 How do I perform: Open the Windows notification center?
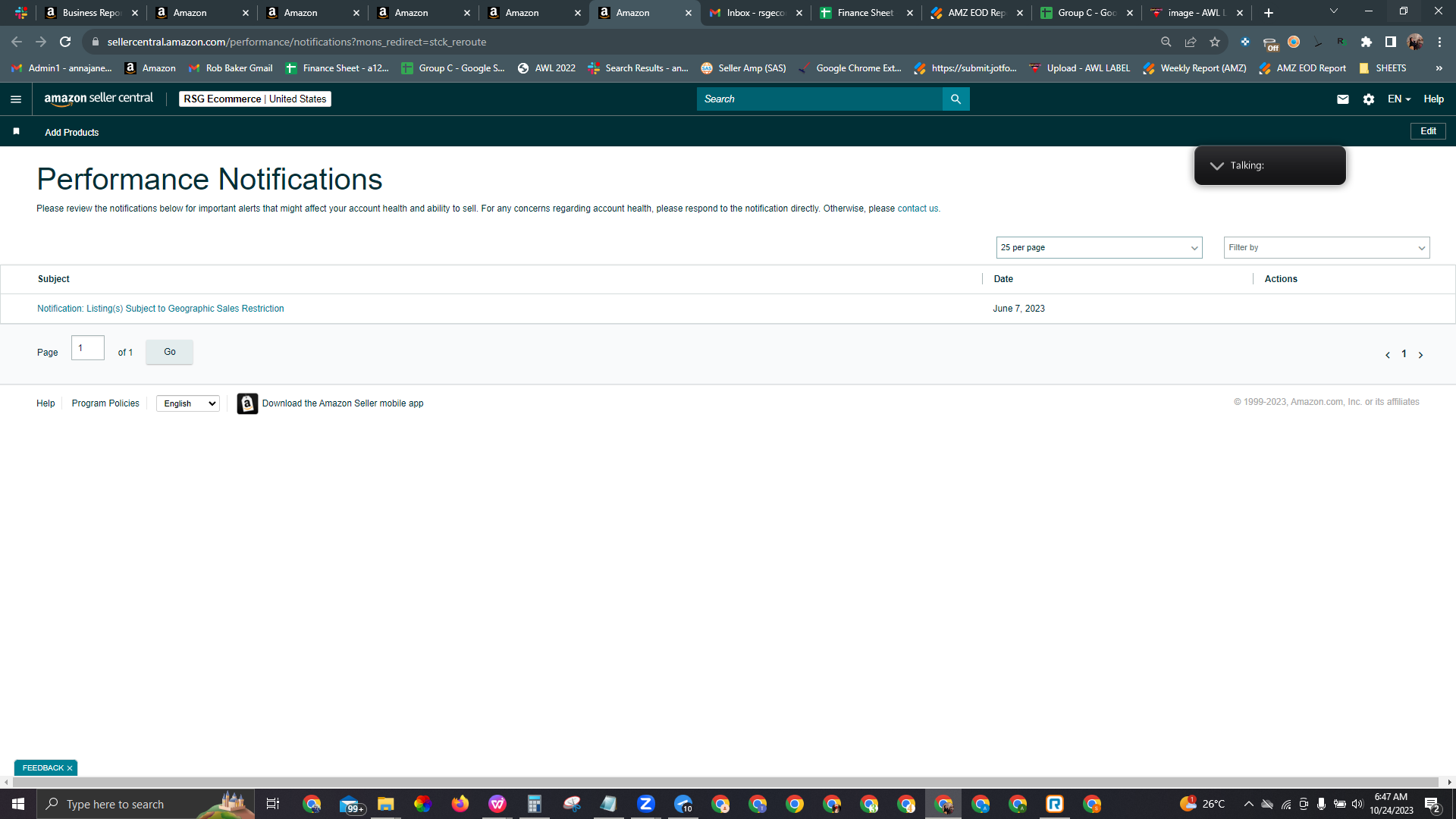pos(1432,804)
